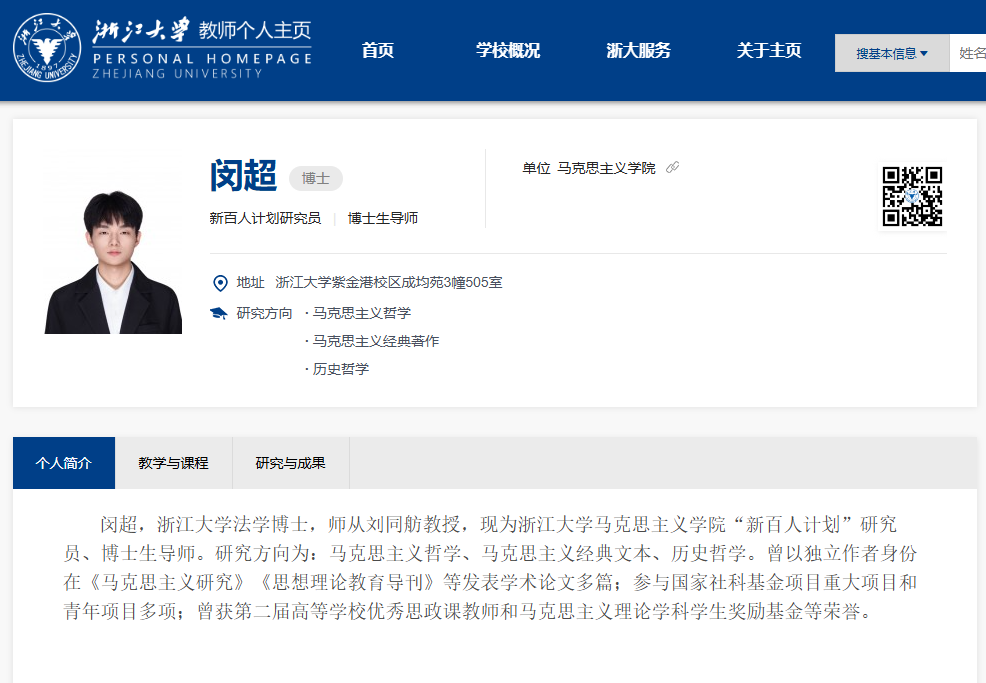Viewport: 986px width, 683px height.
Task: Click the research direction 马克思主义哲学
Action: tap(362, 313)
